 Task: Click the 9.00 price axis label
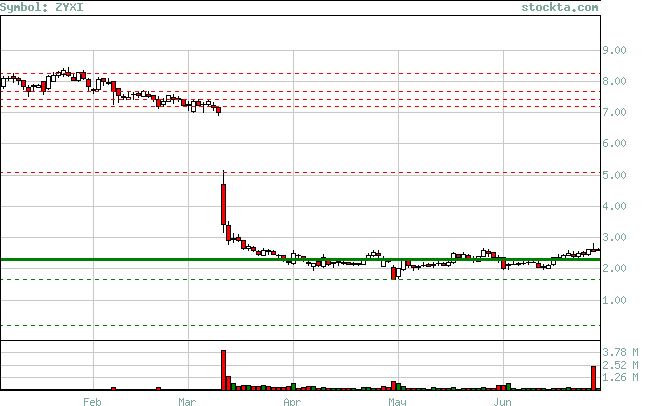coord(614,50)
